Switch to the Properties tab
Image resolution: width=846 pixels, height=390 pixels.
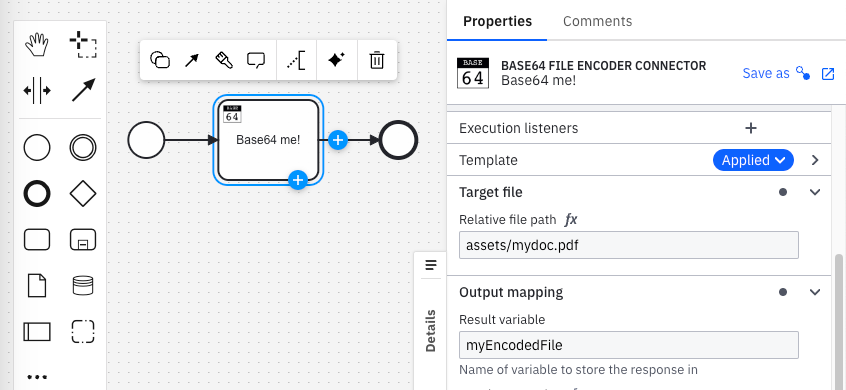pyautogui.click(x=497, y=21)
